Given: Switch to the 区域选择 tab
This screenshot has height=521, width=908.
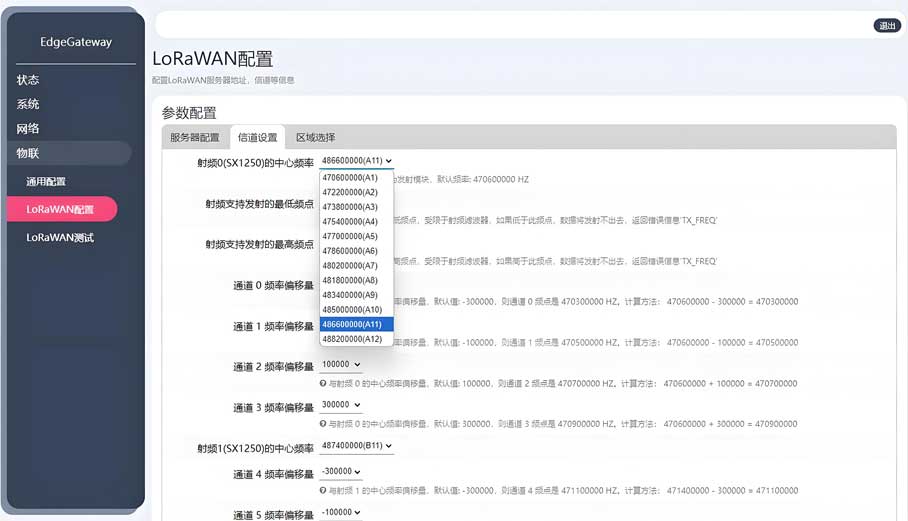Looking at the screenshot, I should (x=315, y=138).
